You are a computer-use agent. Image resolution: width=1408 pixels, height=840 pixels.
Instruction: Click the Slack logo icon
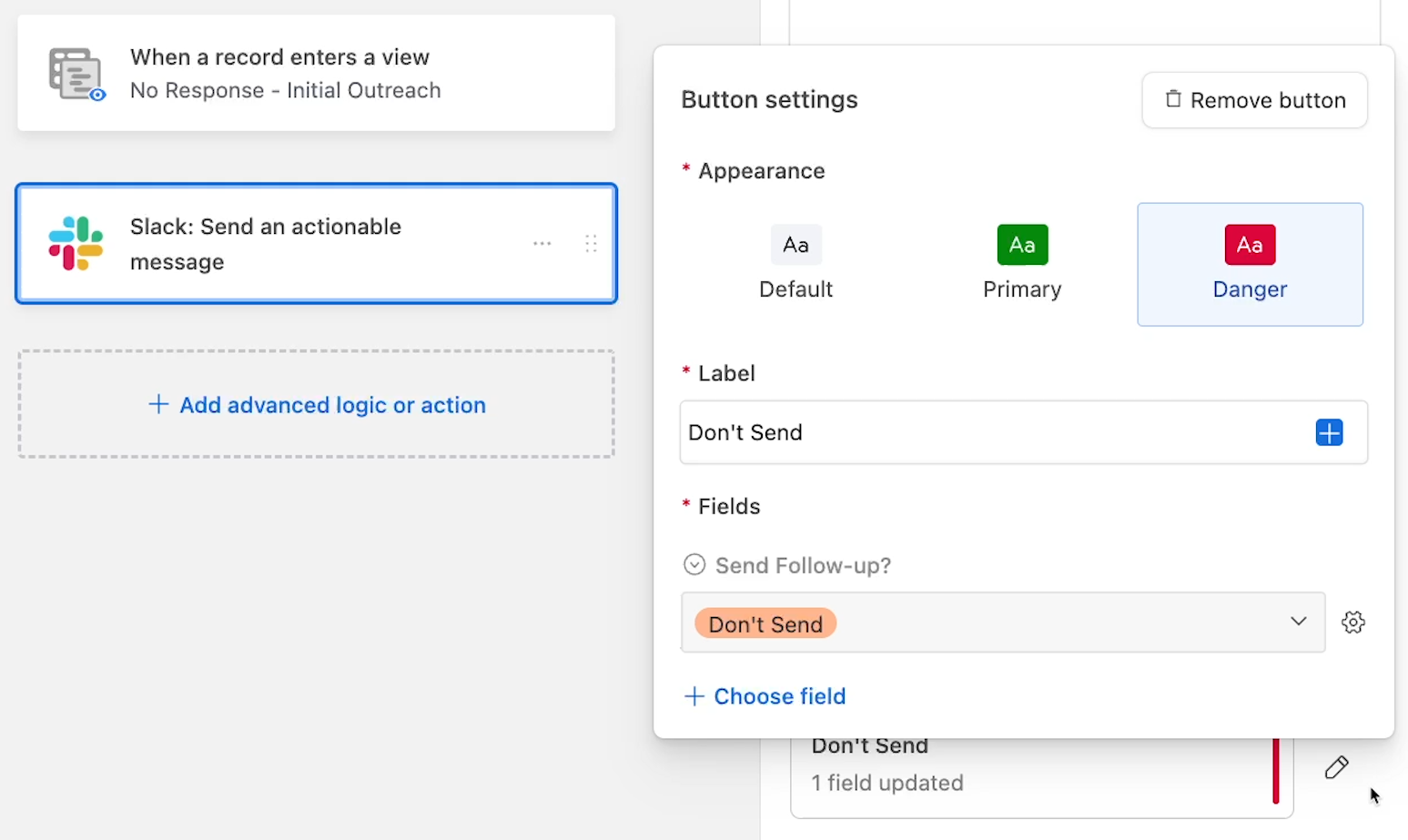click(76, 243)
